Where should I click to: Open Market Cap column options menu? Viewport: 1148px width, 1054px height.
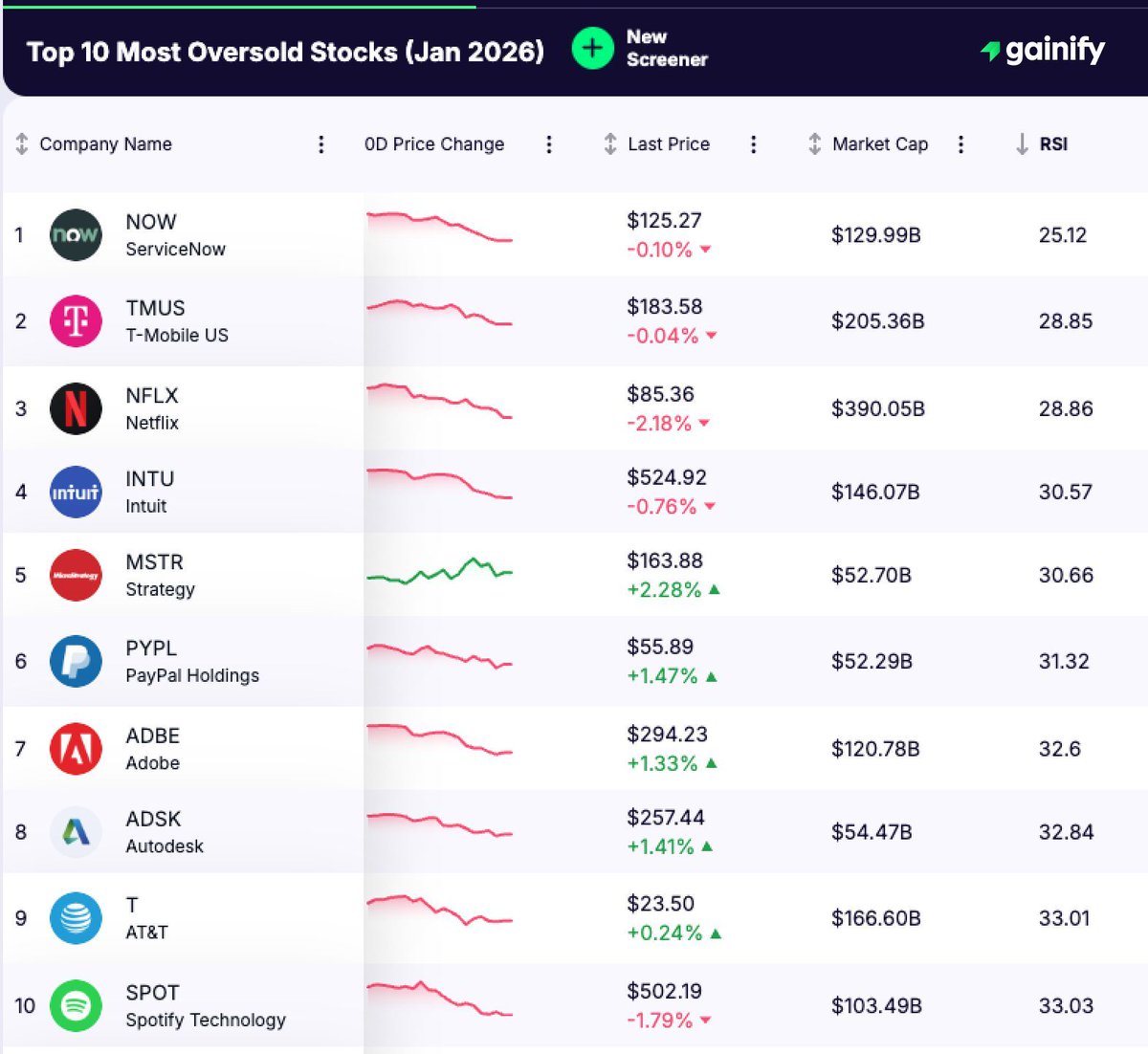960,144
